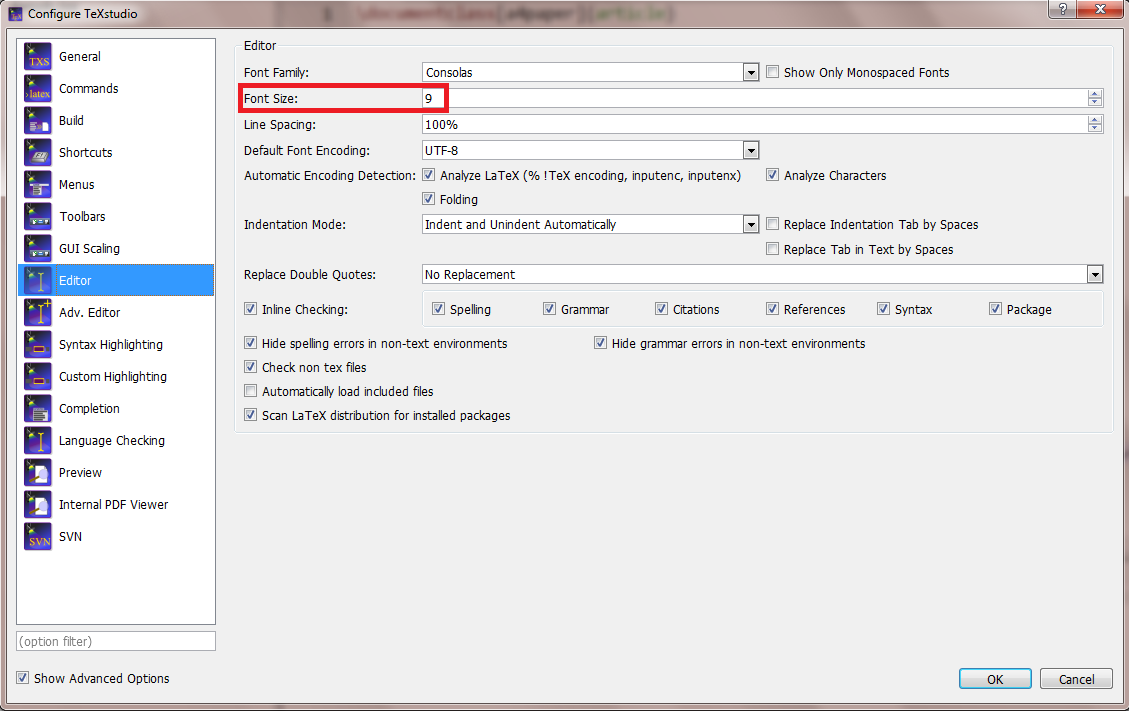Open the Indentation Mode dropdown
Viewport: 1129px width, 711px height.
751,225
